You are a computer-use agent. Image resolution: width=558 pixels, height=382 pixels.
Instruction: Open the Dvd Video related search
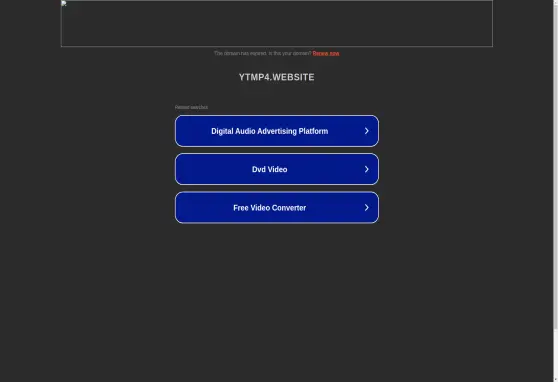[x=277, y=169]
